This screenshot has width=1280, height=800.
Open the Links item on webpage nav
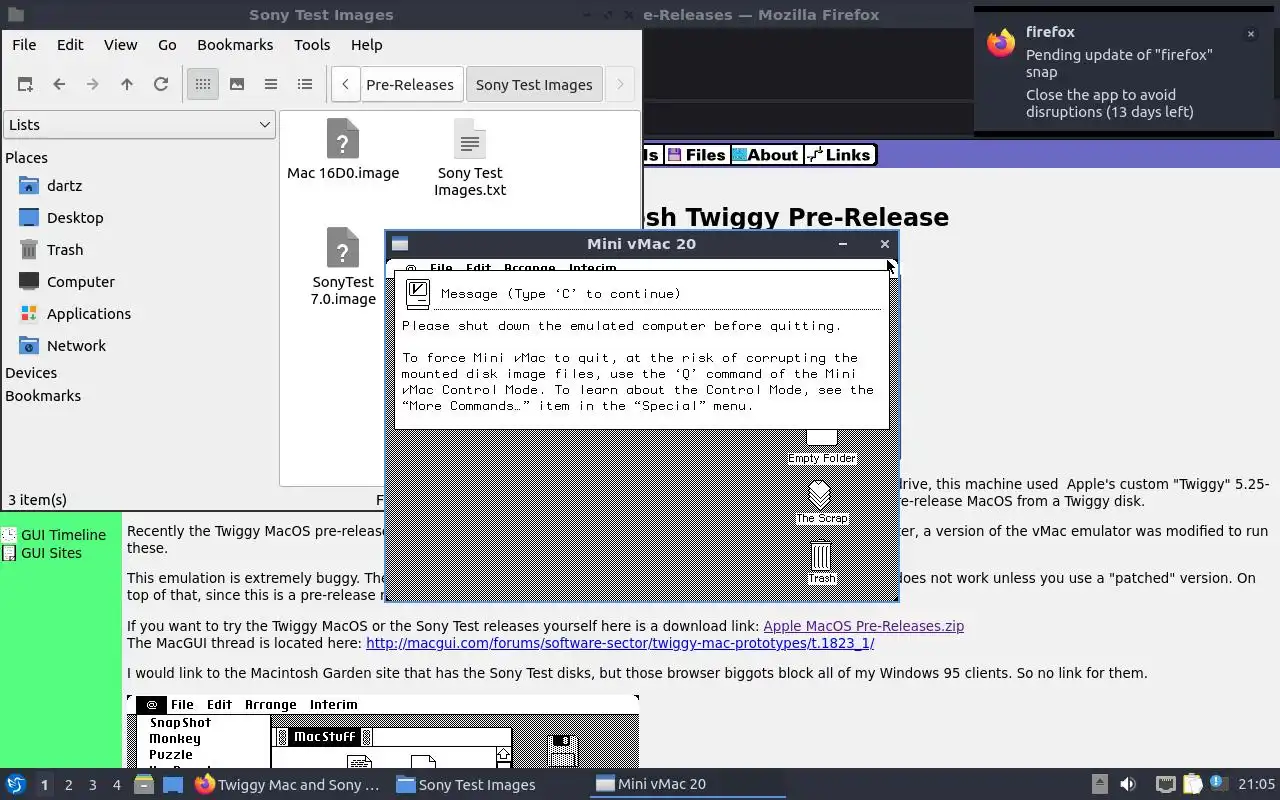(840, 155)
